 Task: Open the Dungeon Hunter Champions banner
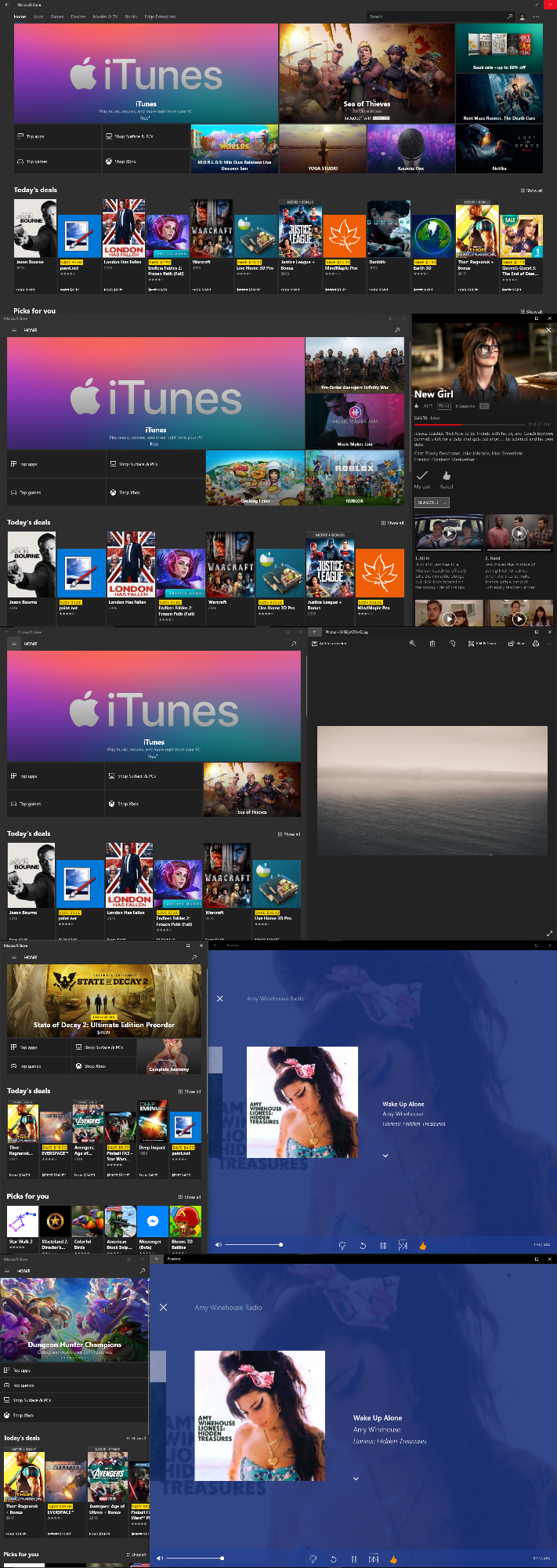(74, 1321)
